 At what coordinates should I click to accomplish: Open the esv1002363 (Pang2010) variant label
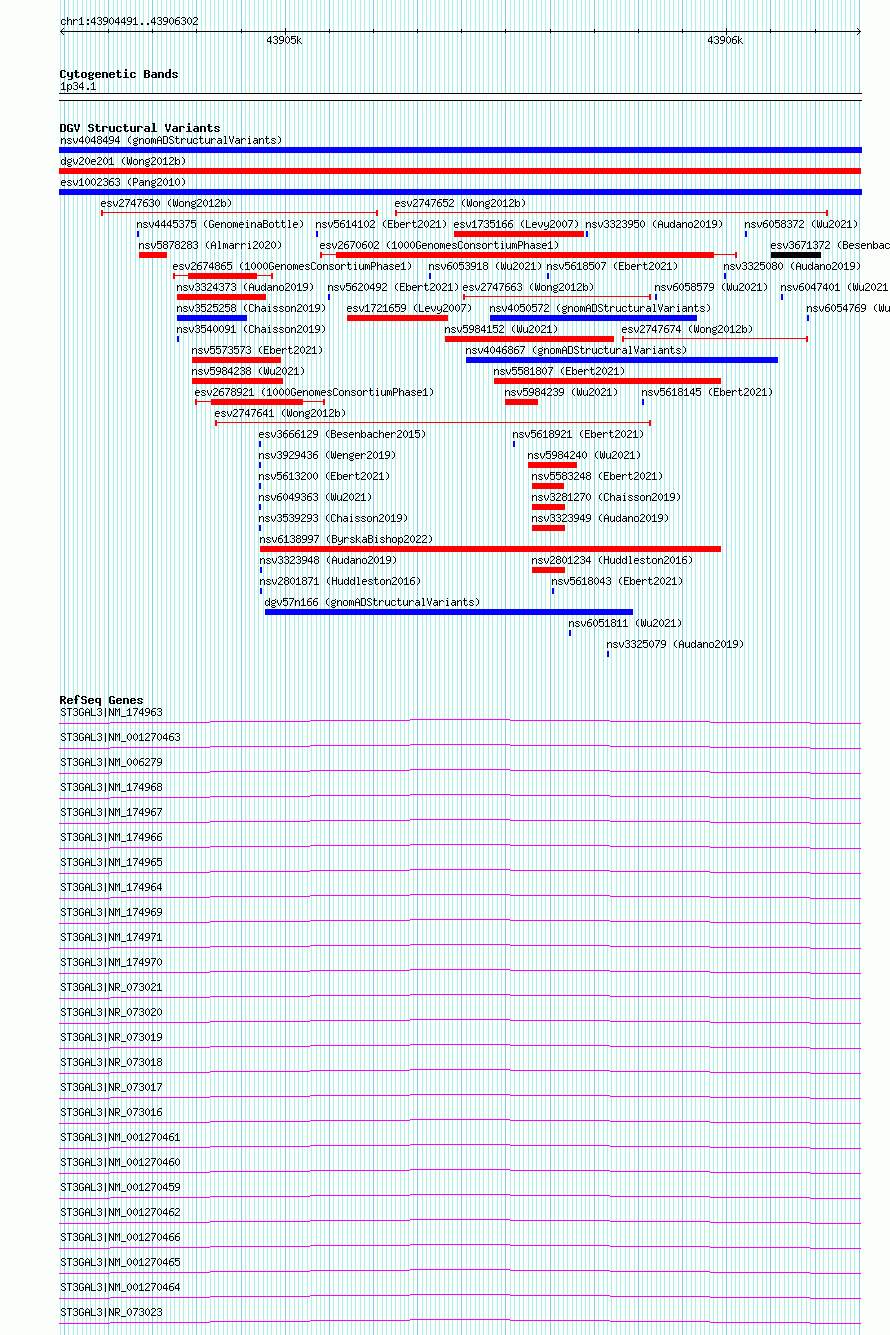click(123, 182)
